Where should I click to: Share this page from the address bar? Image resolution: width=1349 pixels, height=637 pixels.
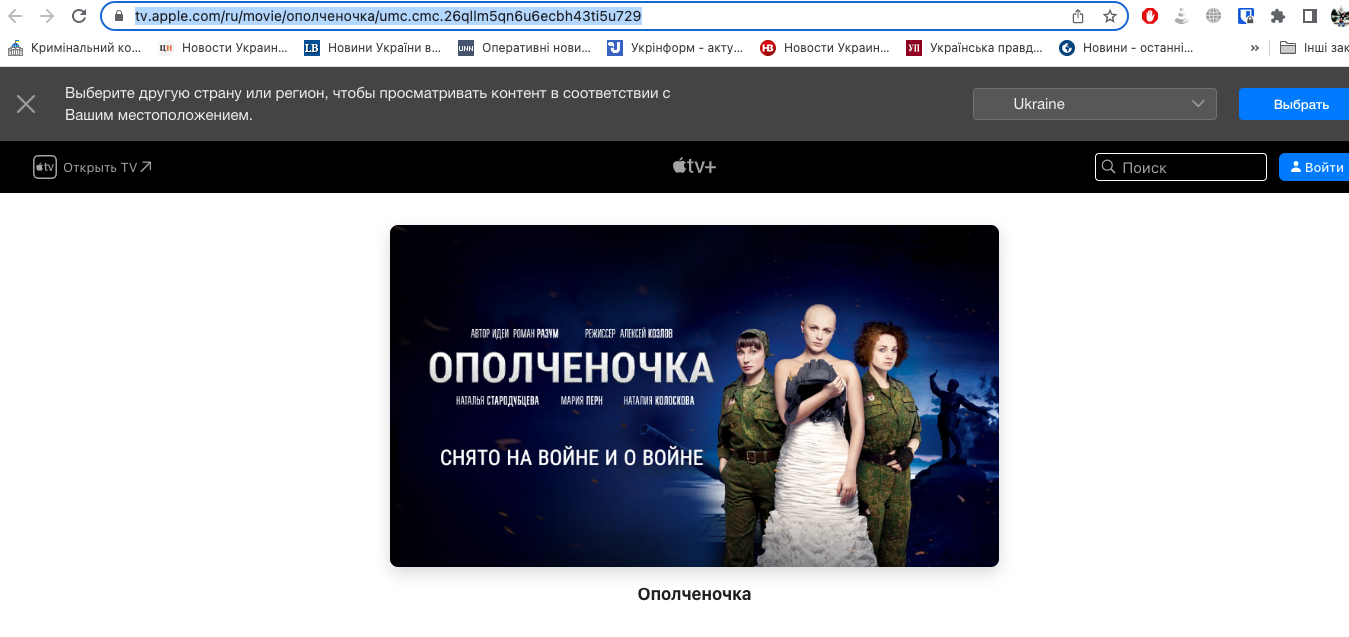(1078, 16)
